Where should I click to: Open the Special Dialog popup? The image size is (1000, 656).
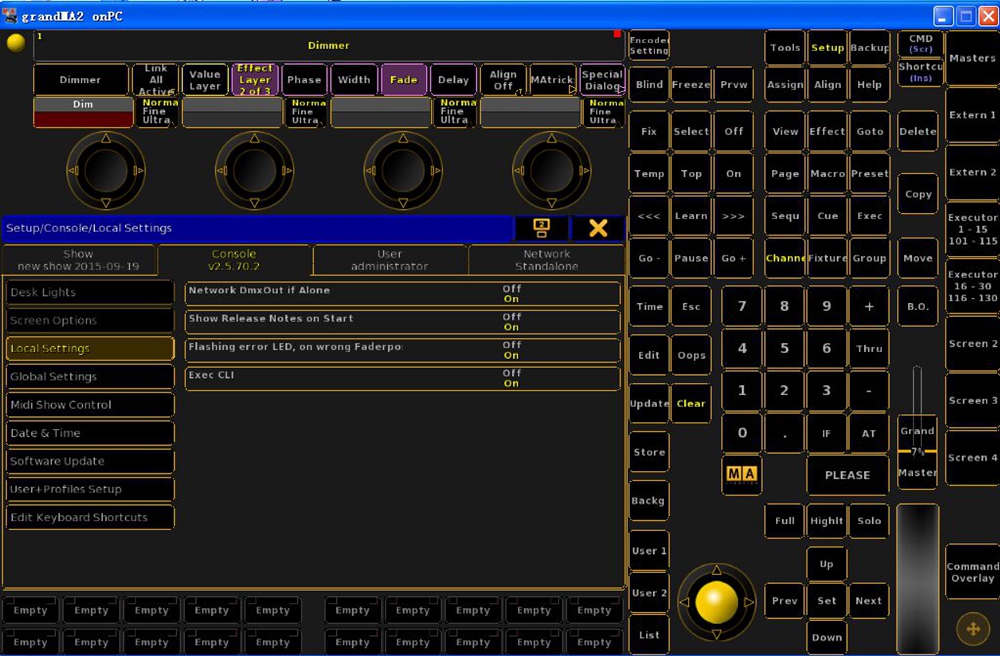pos(602,80)
